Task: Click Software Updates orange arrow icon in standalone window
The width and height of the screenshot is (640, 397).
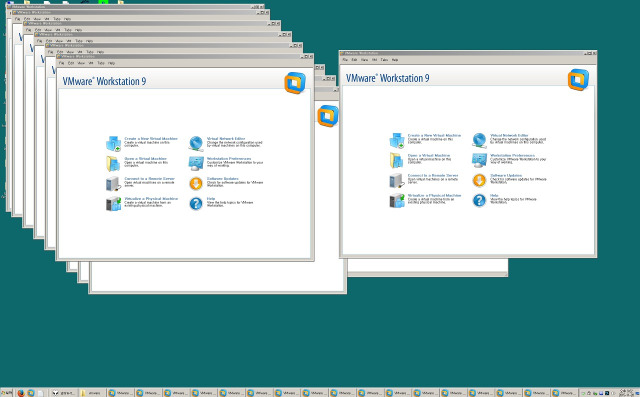Action: [479, 180]
